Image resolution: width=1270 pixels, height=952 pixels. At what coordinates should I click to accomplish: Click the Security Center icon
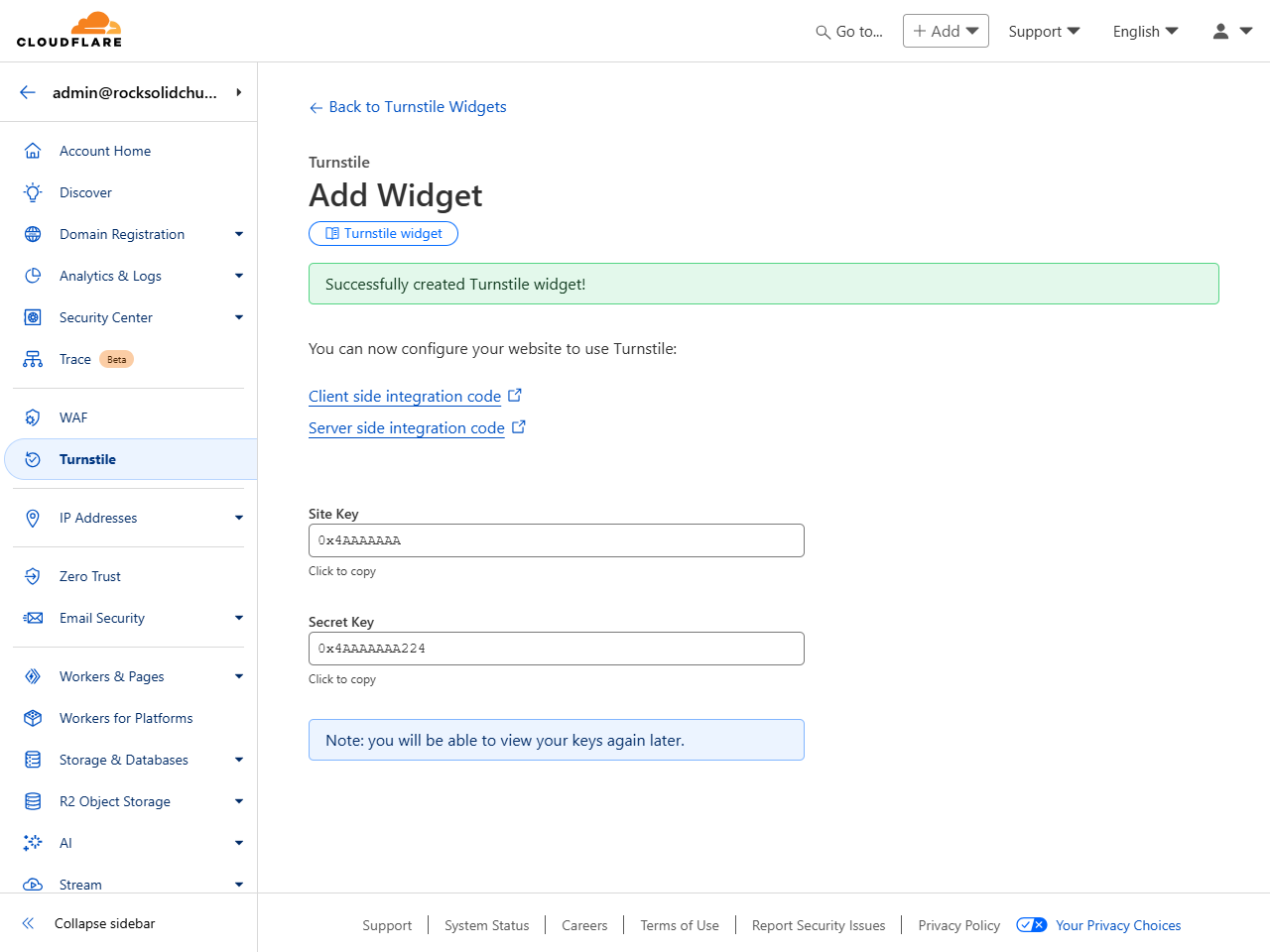[33, 317]
